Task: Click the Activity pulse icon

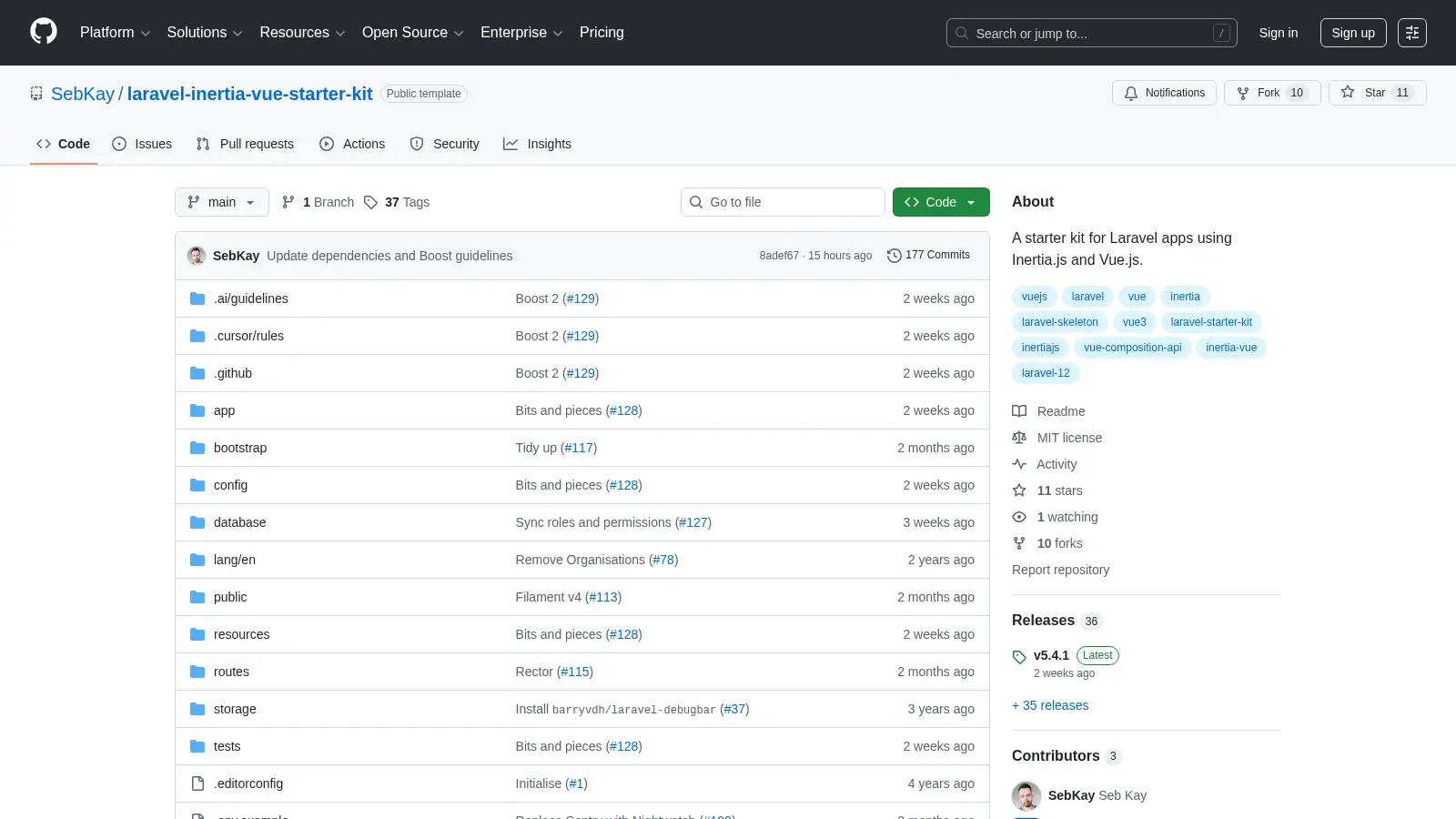Action: point(1019,464)
